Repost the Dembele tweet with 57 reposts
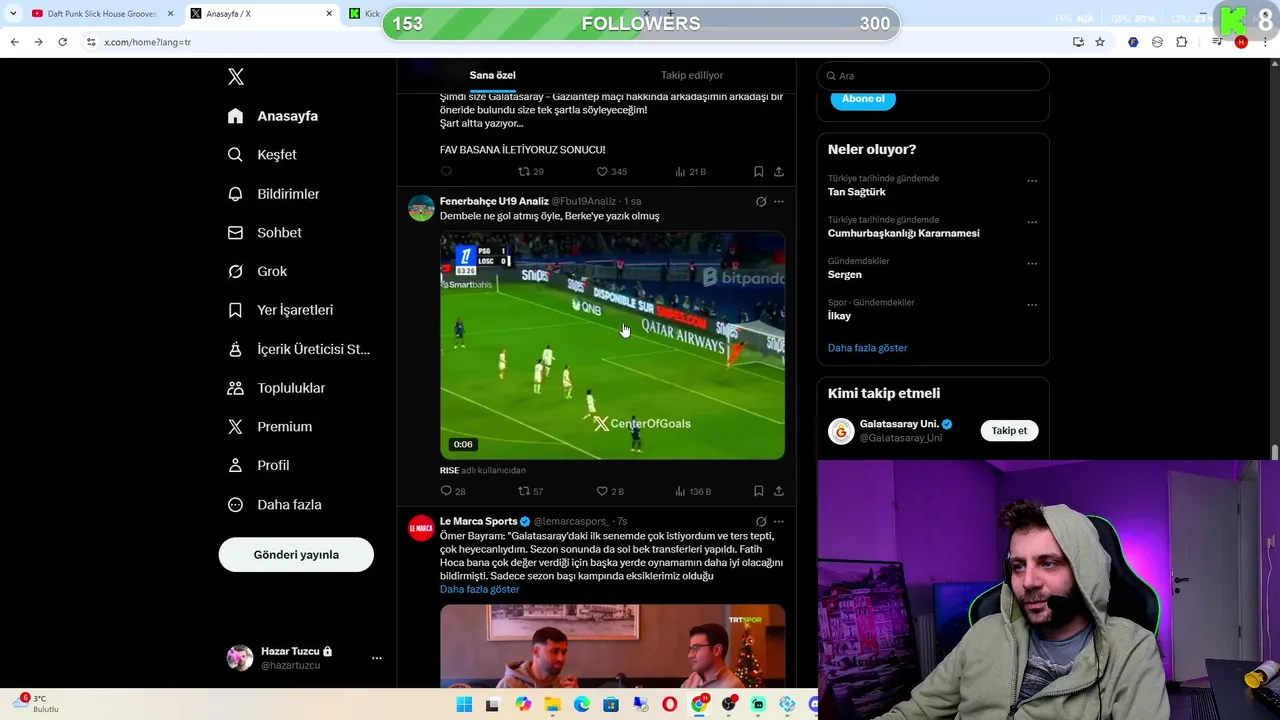 (530, 492)
